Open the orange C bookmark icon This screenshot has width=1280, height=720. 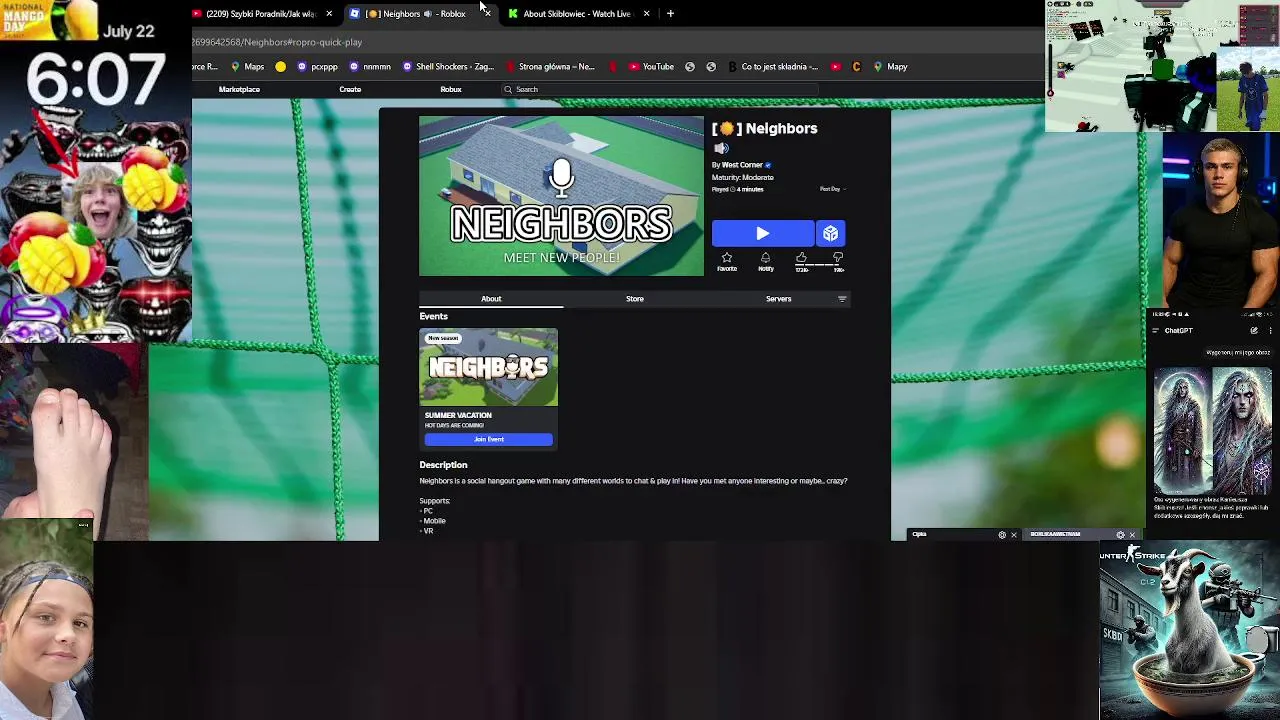point(856,67)
